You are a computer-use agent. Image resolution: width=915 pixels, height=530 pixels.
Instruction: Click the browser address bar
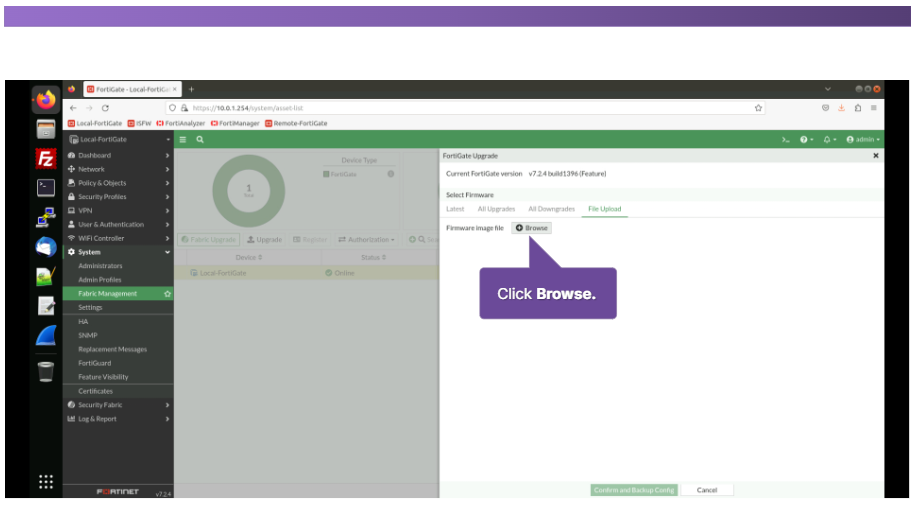point(467,108)
